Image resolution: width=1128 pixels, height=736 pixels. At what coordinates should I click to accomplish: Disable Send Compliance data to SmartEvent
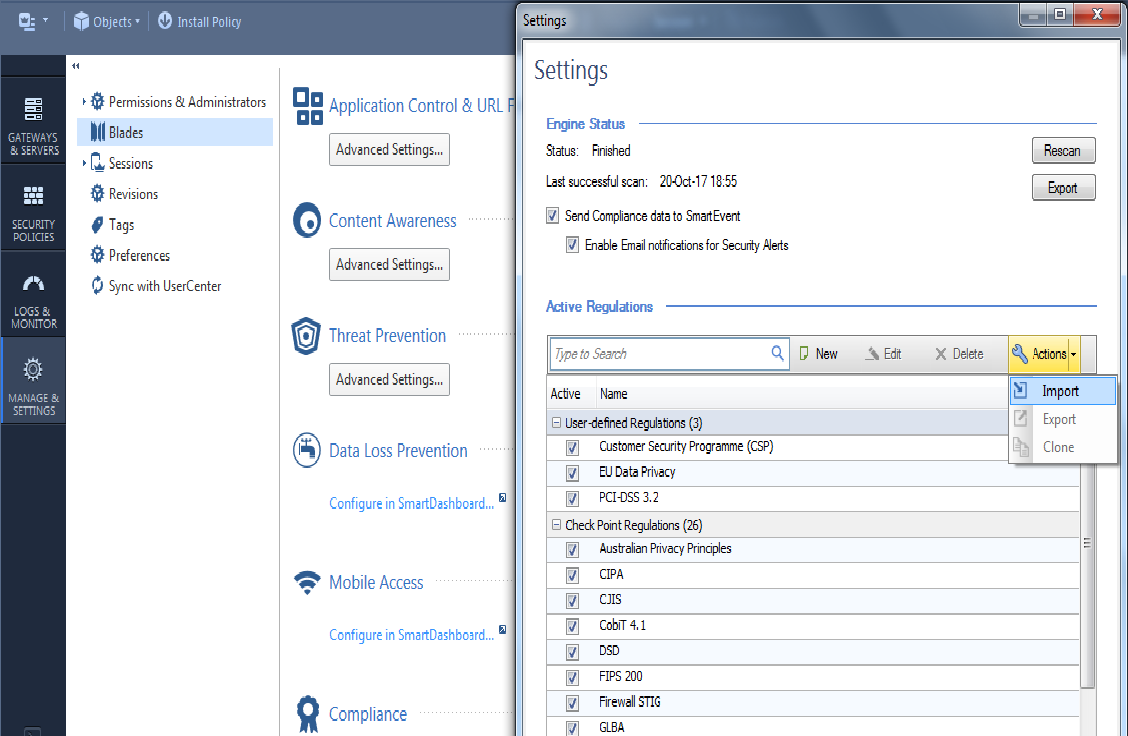click(552, 215)
